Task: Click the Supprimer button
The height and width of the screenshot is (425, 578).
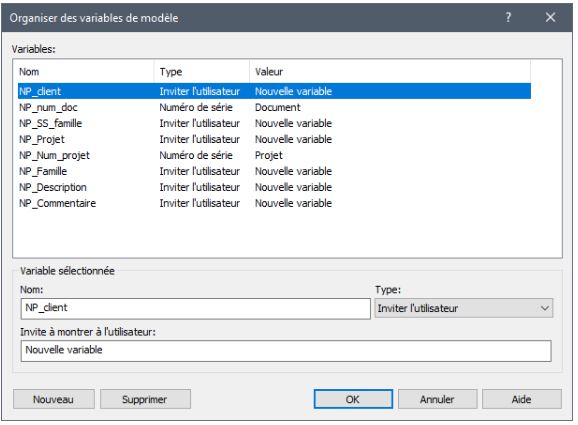Action: [145, 399]
